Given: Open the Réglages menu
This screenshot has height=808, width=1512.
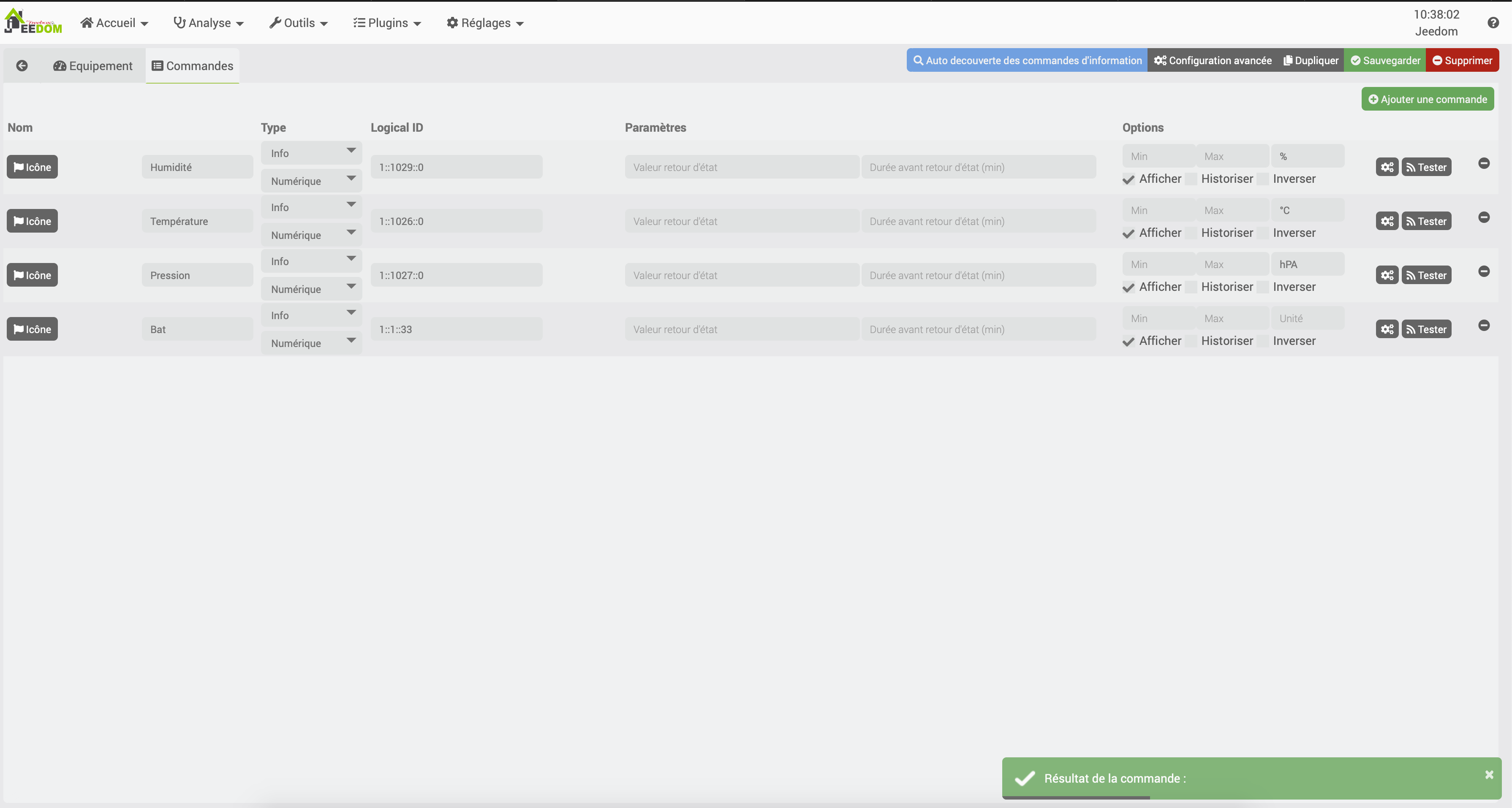Looking at the screenshot, I should coord(485,23).
